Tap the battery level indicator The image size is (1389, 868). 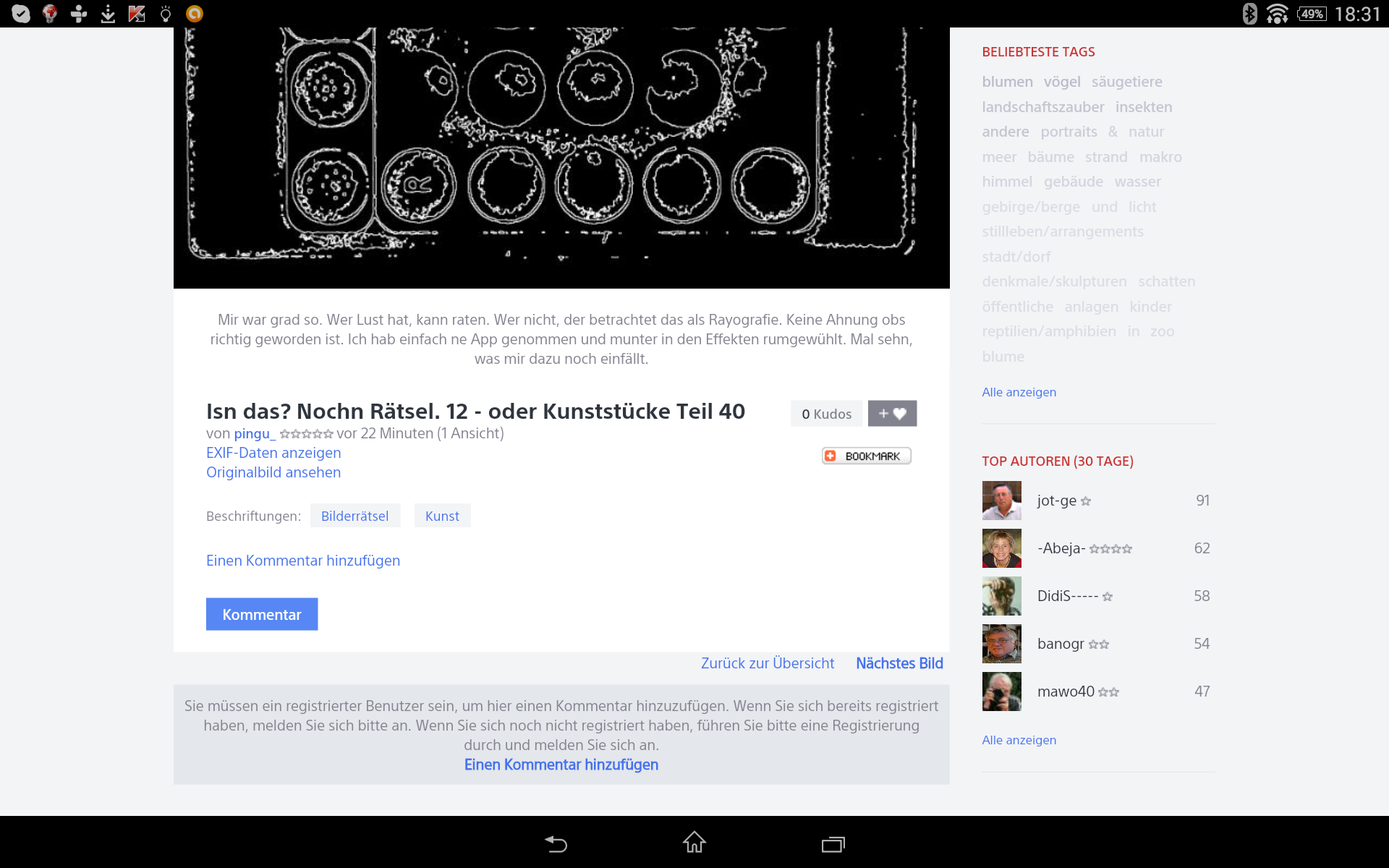pos(1312,13)
